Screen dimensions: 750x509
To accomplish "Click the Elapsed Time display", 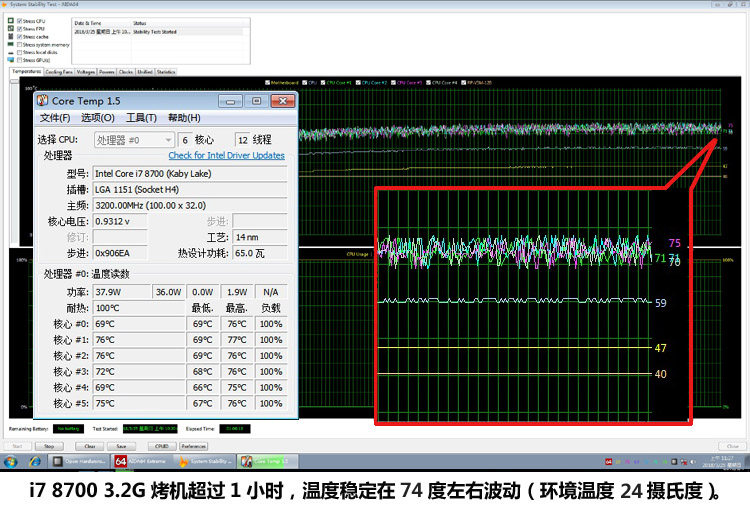I will (x=234, y=429).
